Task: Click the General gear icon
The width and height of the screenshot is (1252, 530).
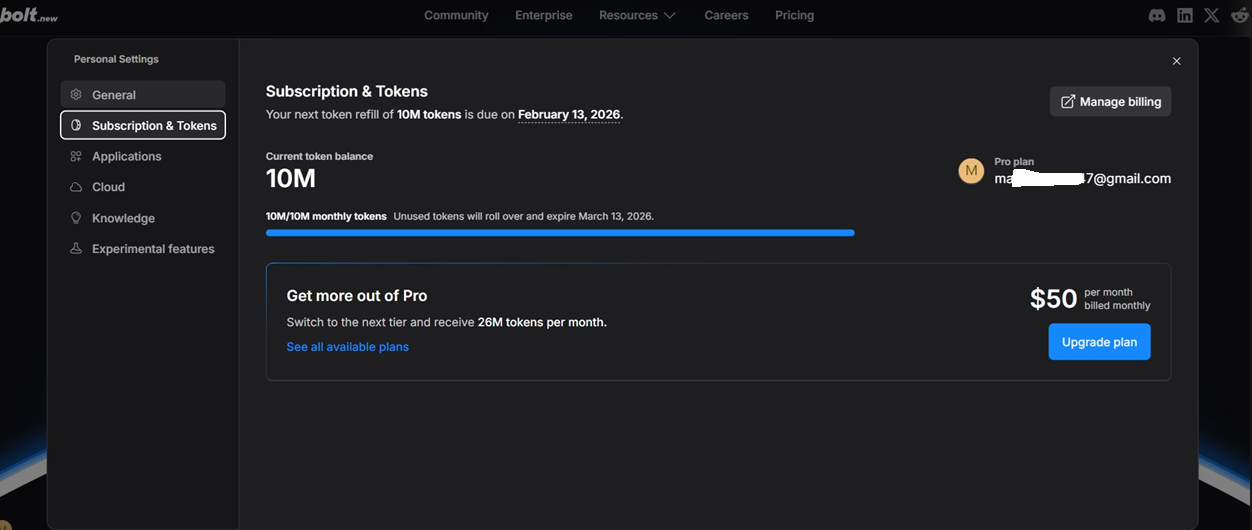Action: point(76,95)
